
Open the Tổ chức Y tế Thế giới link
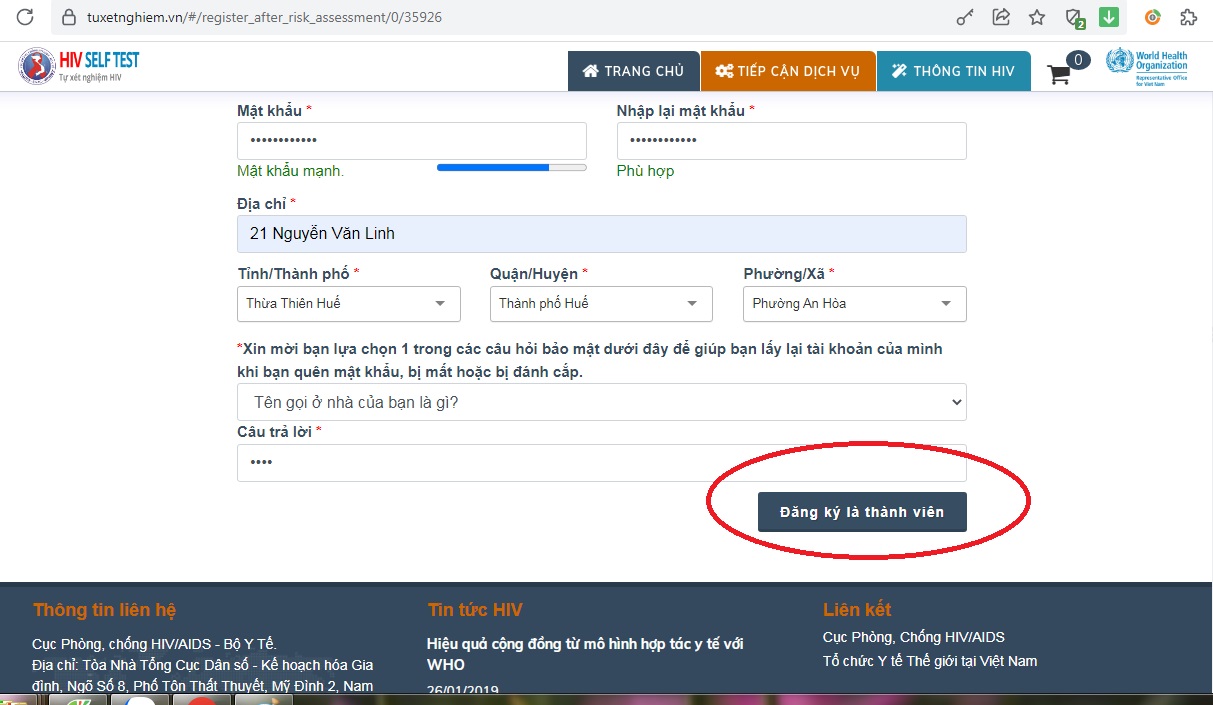[929, 661]
